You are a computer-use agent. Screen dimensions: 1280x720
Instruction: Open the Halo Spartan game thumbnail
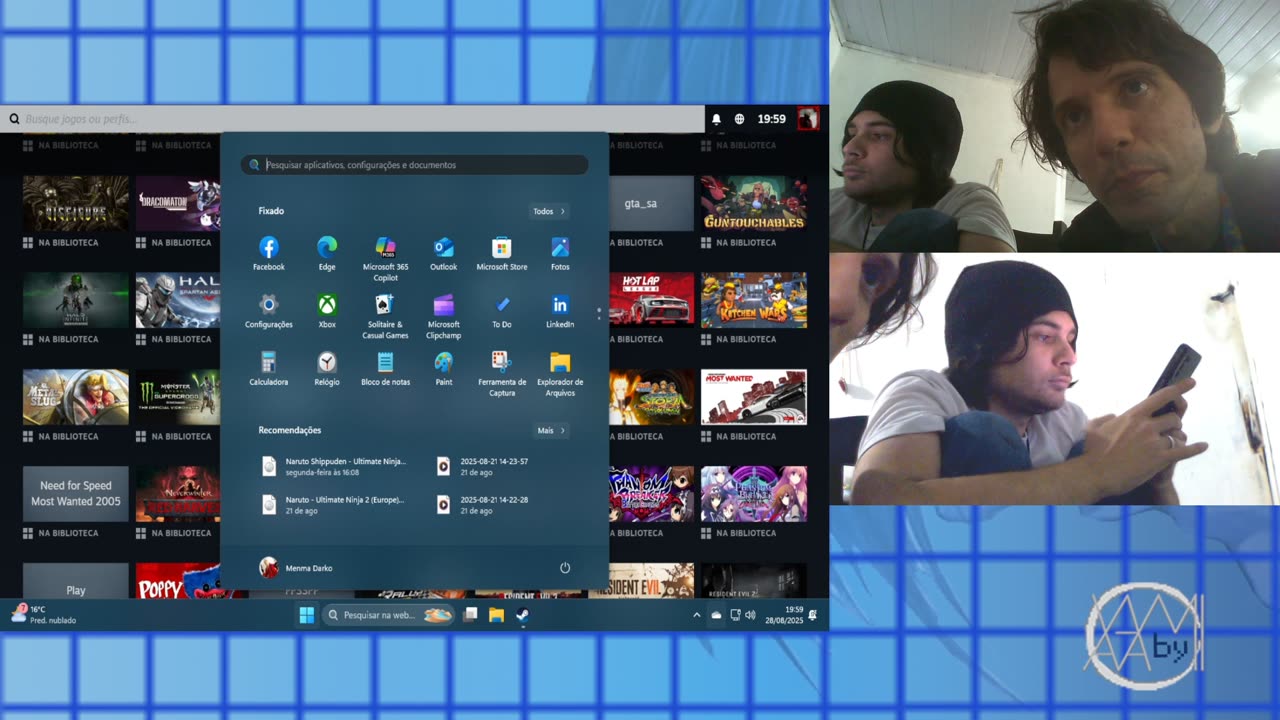click(x=178, y=300)
